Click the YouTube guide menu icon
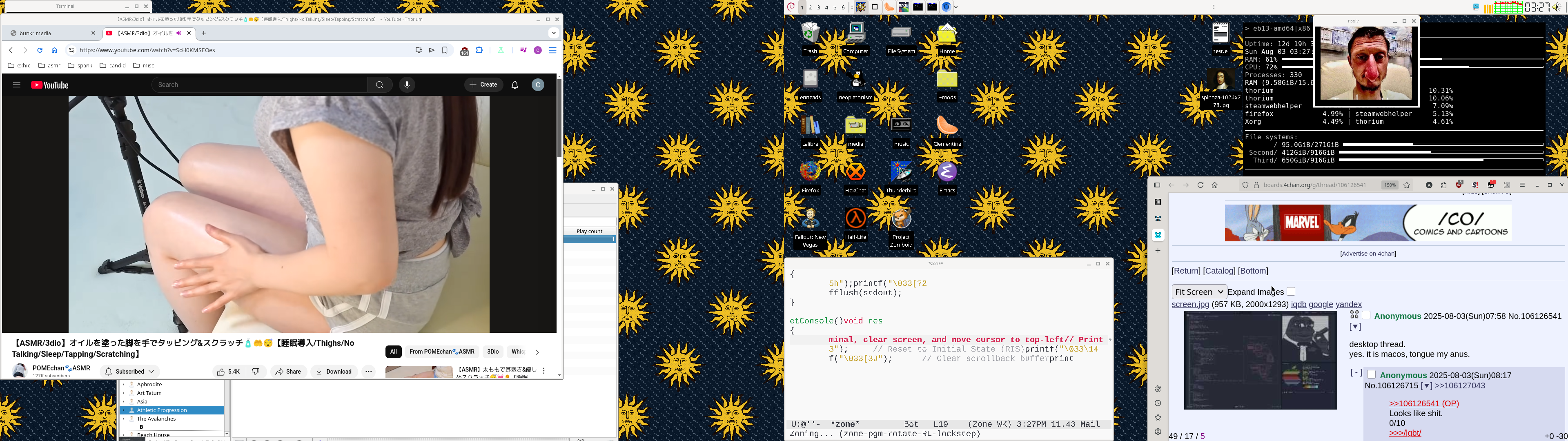The width and height of the screenshot is (1568, 441). [16, 85]
